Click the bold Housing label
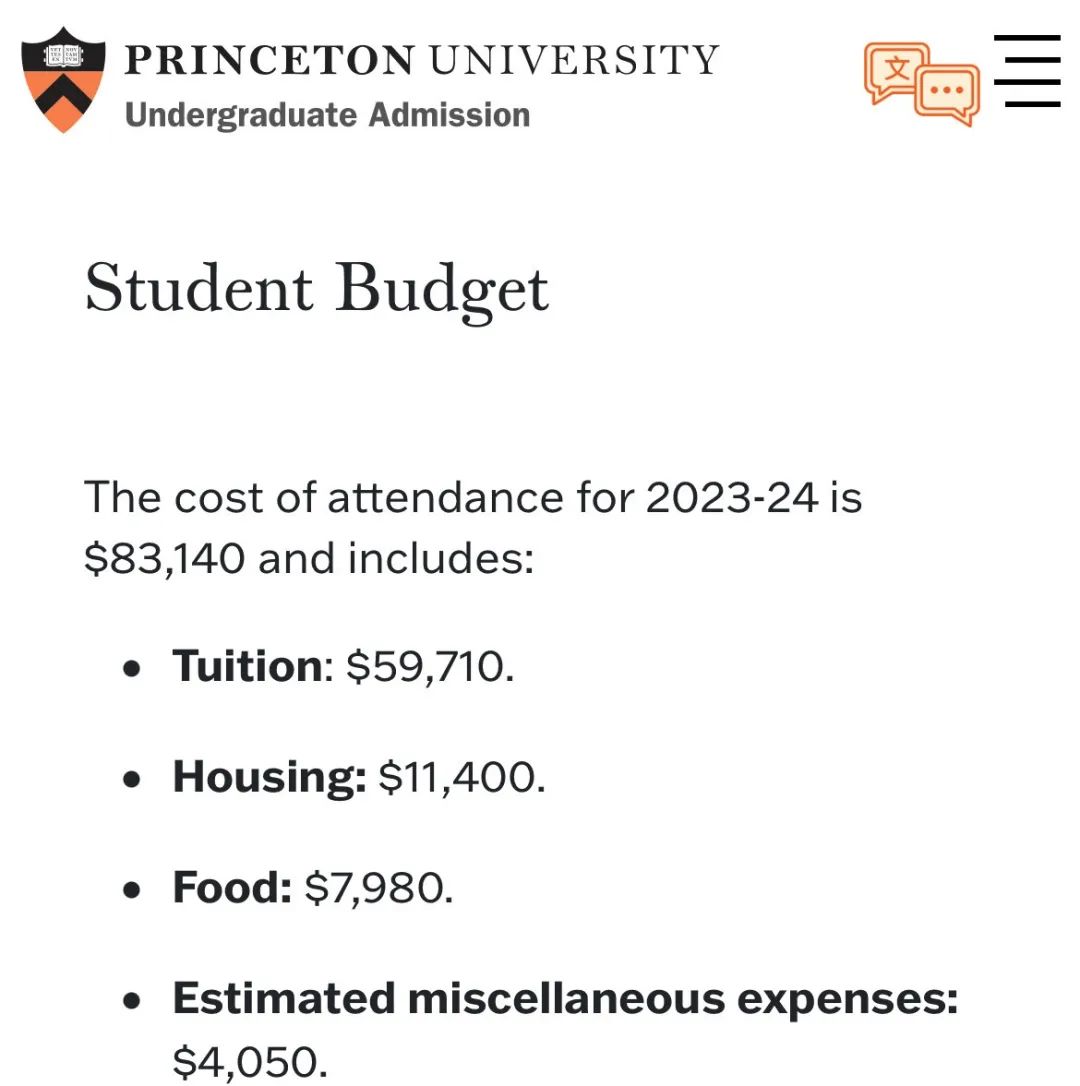1080x1086 pixels. pos(269,777)
